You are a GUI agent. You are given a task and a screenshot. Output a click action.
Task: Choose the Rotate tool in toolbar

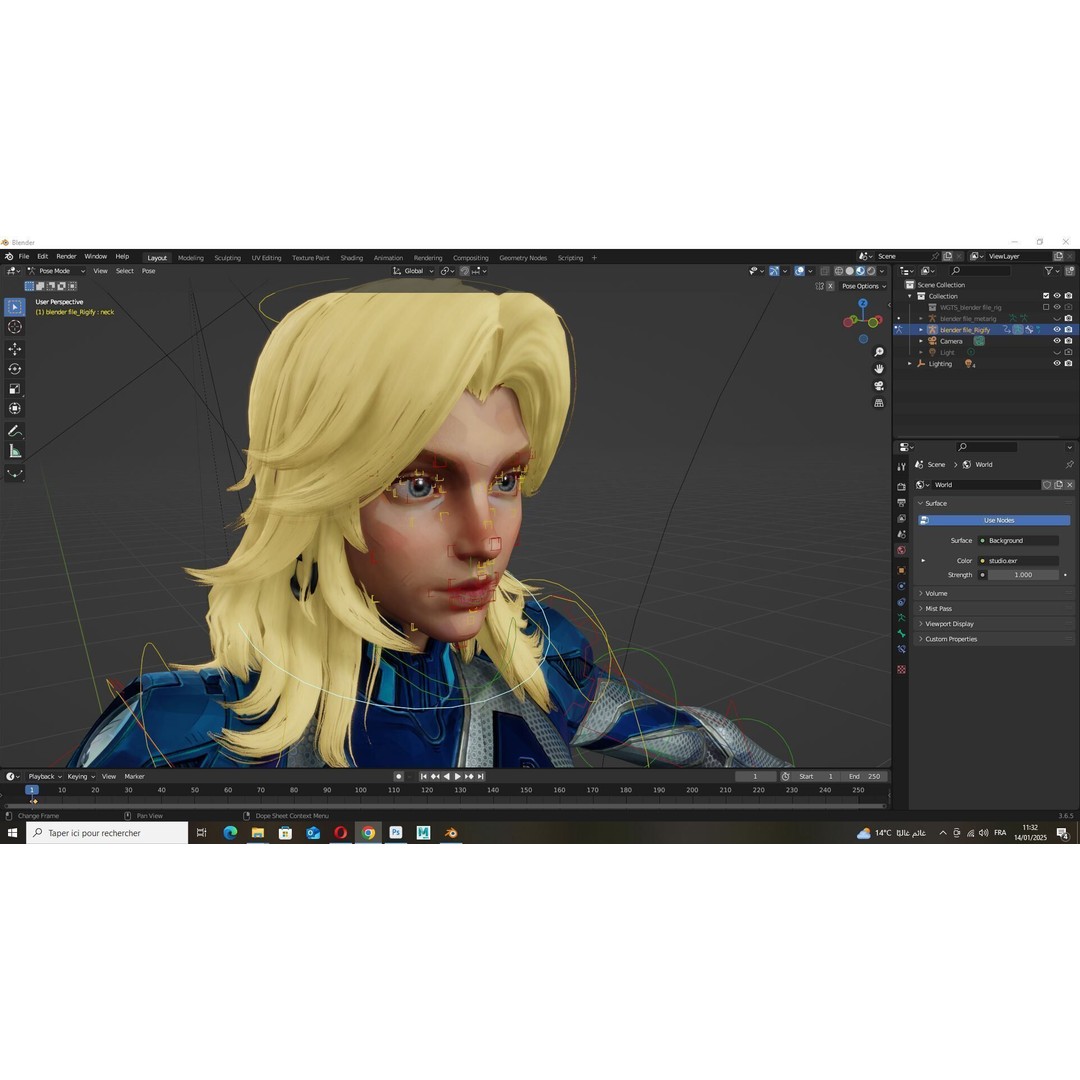coord(14,369)
